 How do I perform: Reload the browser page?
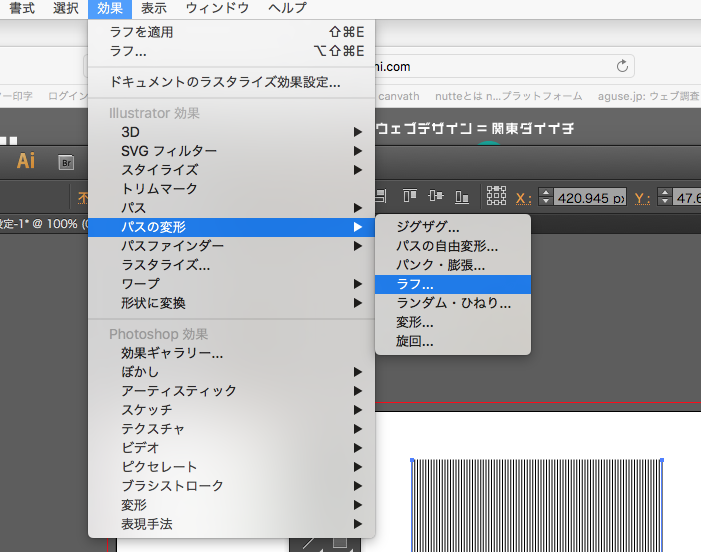click(x=622, y=66)
